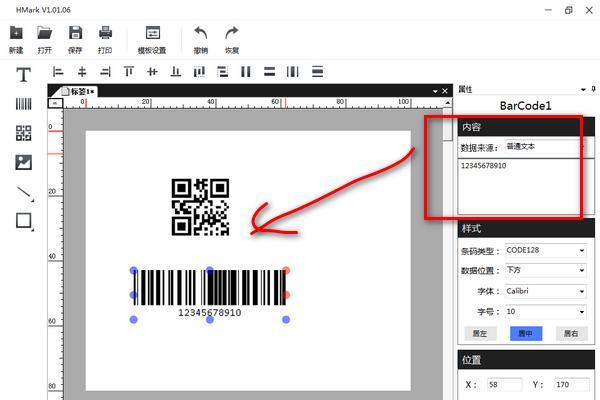
Task: Select the Barcode tool in left sidebar
Action: tap(23, 103)
